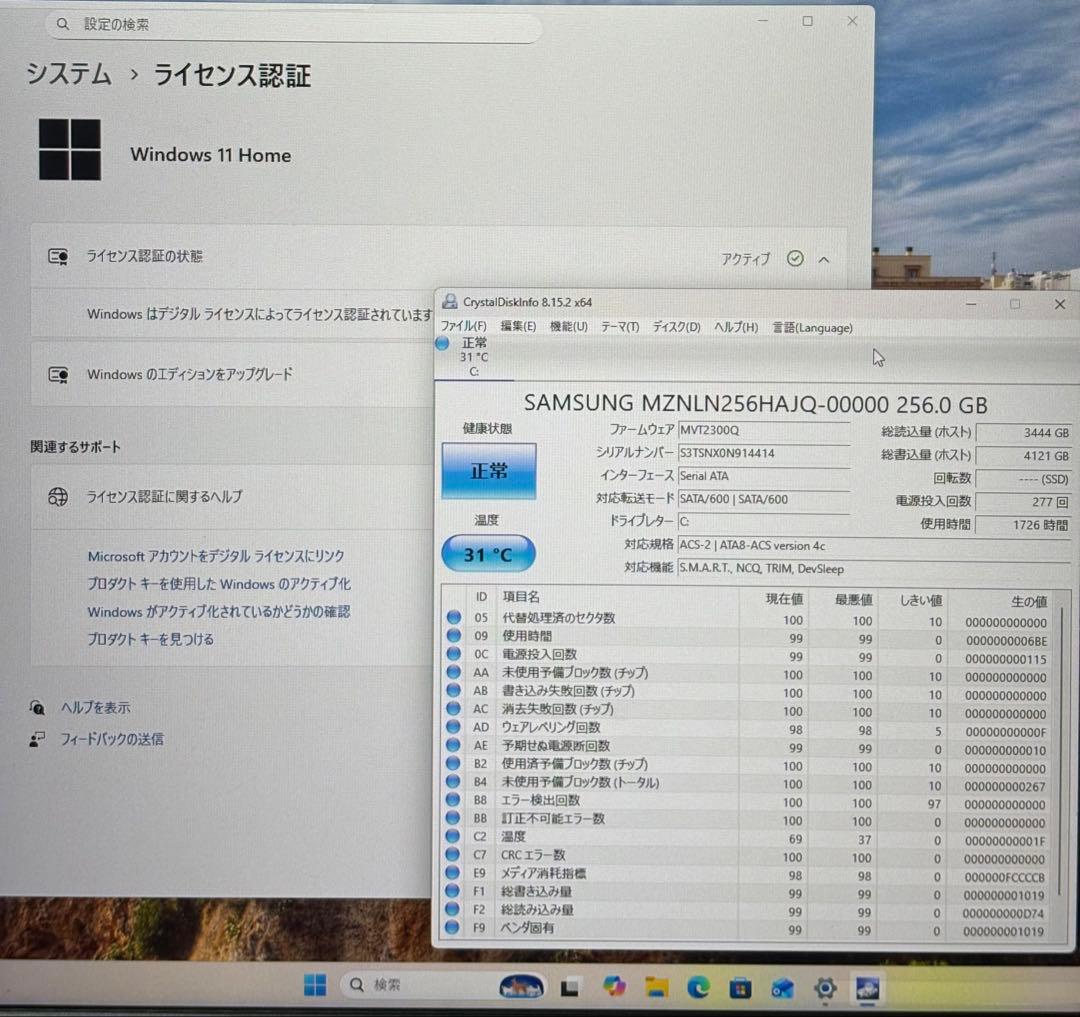Open the ファイル(F) menu in CrystalDiskInfo

click(464, 325)
